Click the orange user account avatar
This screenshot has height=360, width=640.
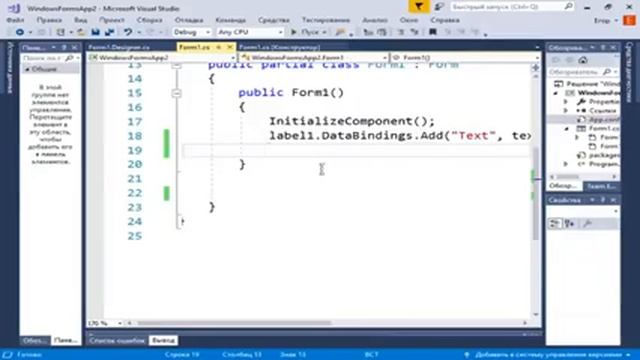(x=629, y=20)
